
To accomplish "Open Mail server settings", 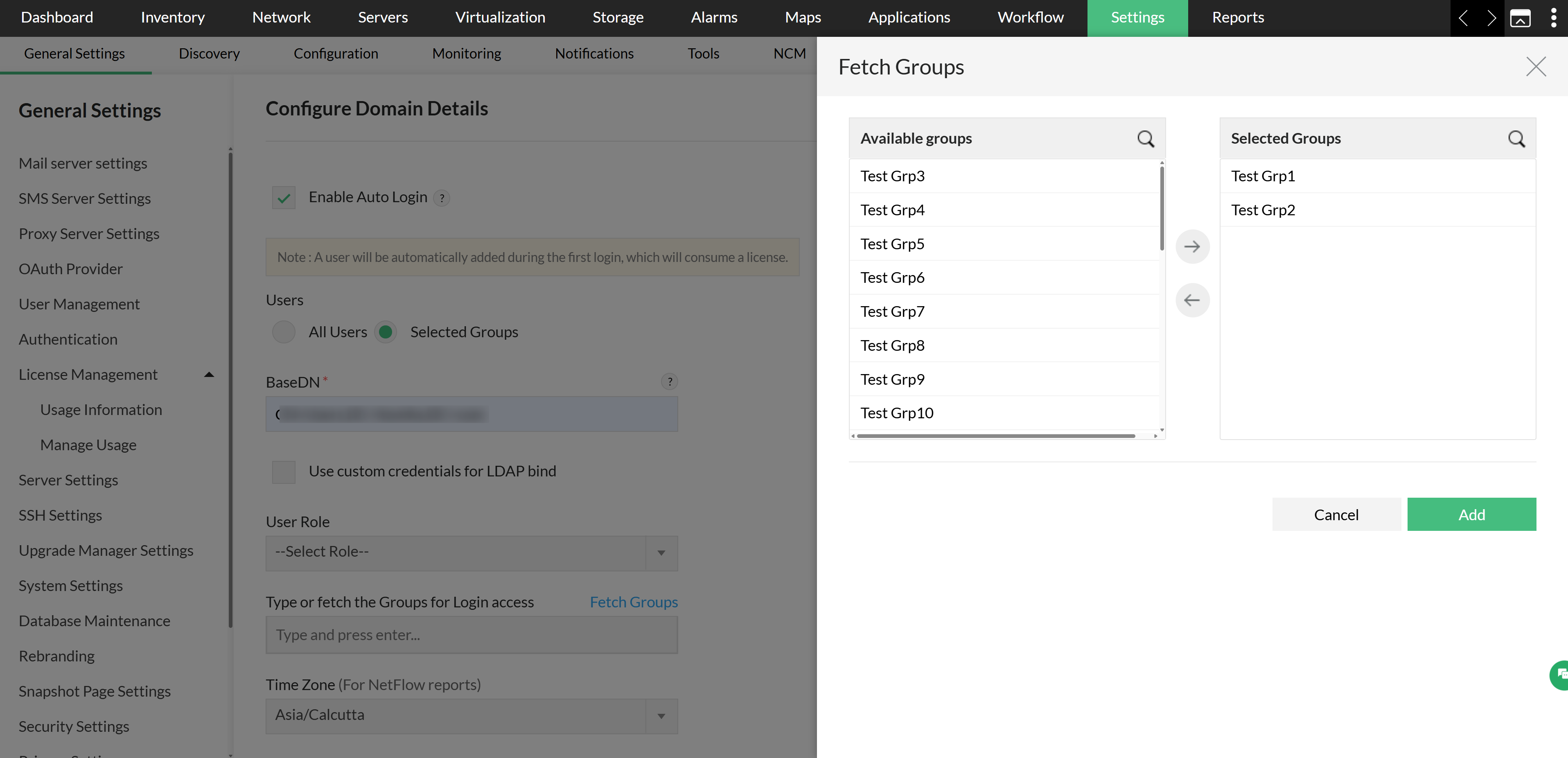I will coord(83,163).
